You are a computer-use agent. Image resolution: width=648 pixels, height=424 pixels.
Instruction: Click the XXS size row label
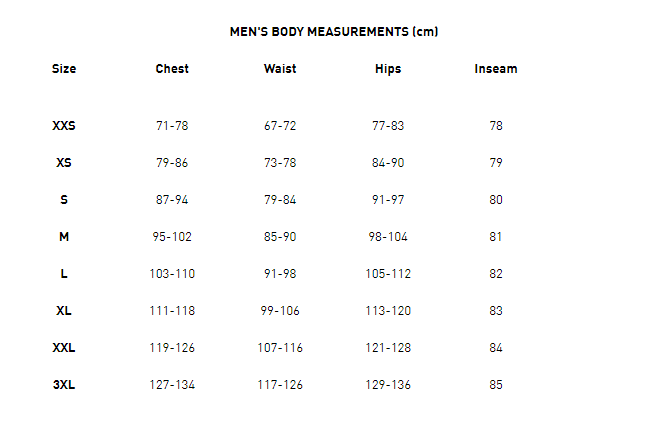[x=64, y=126]
